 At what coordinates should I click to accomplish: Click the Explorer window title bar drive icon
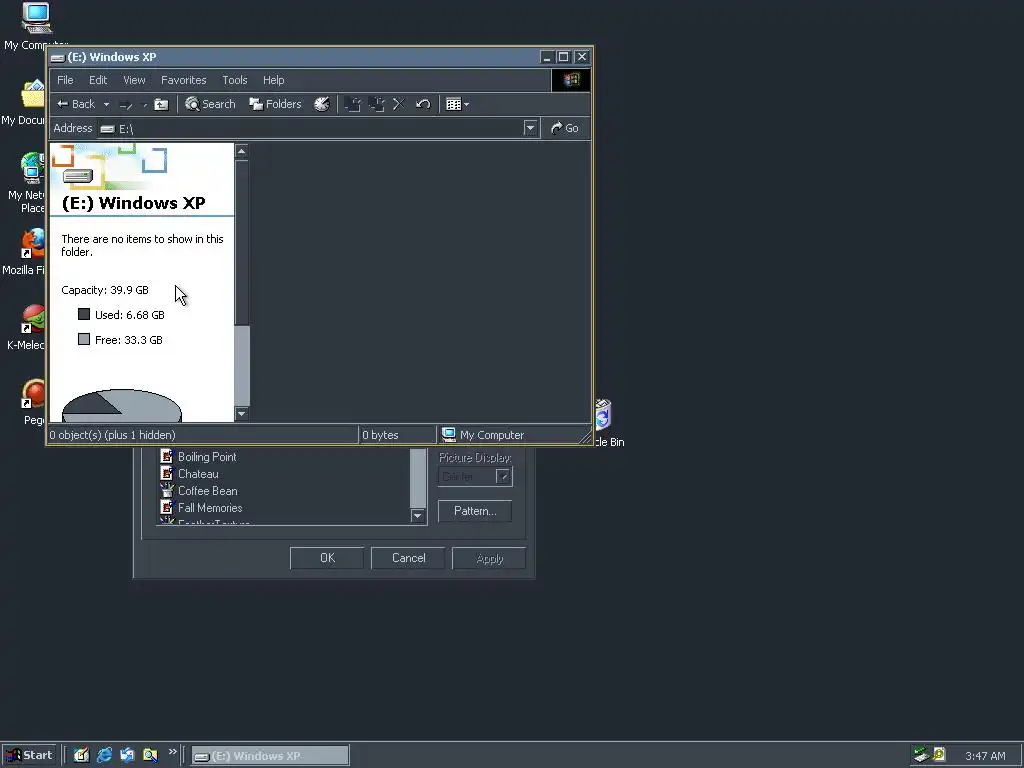(x=57, y=57)
